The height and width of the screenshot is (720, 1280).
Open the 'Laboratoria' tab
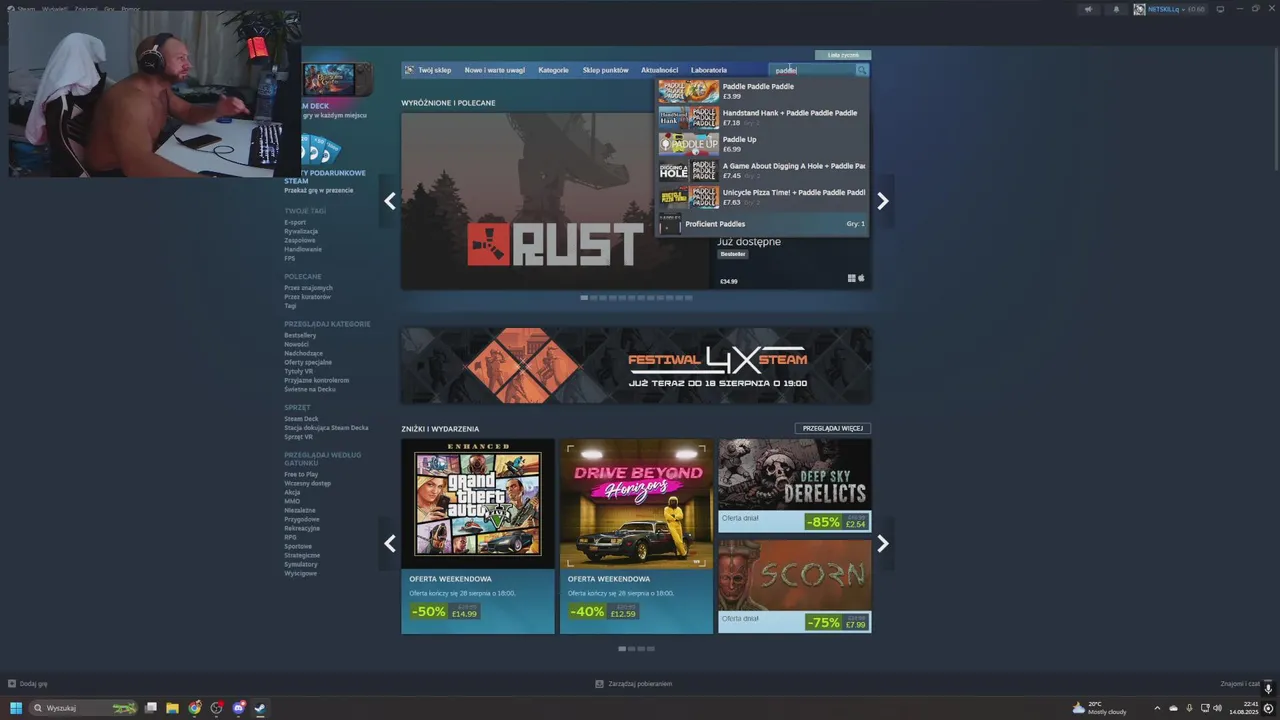709,70
